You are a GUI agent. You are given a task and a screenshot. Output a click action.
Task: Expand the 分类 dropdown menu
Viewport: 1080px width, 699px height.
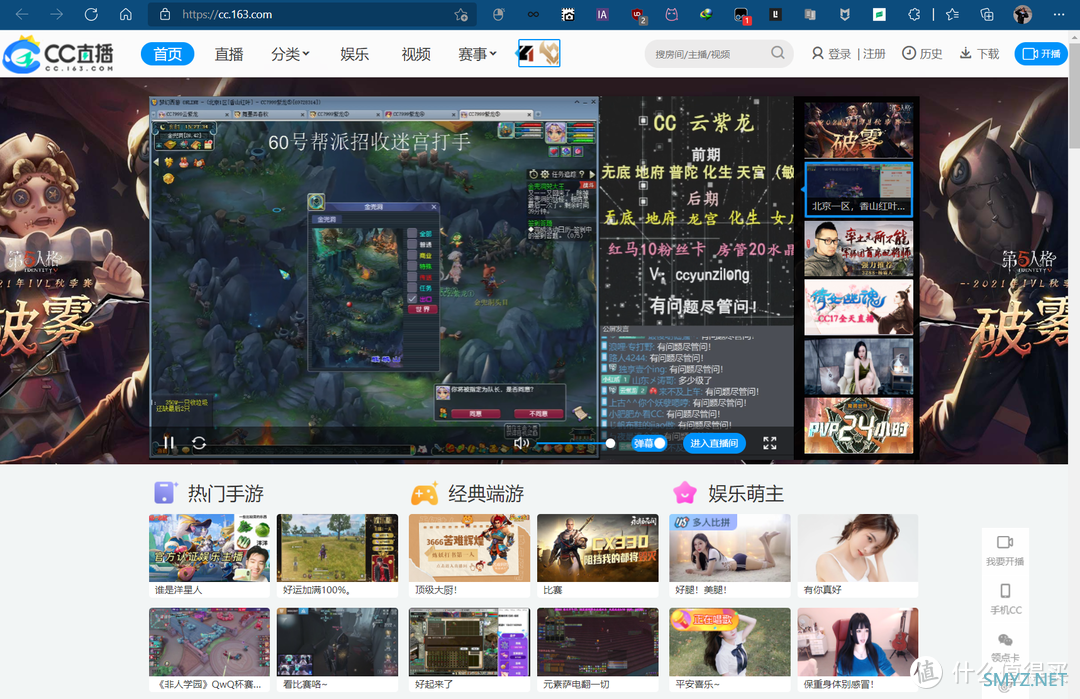point(290,54)
